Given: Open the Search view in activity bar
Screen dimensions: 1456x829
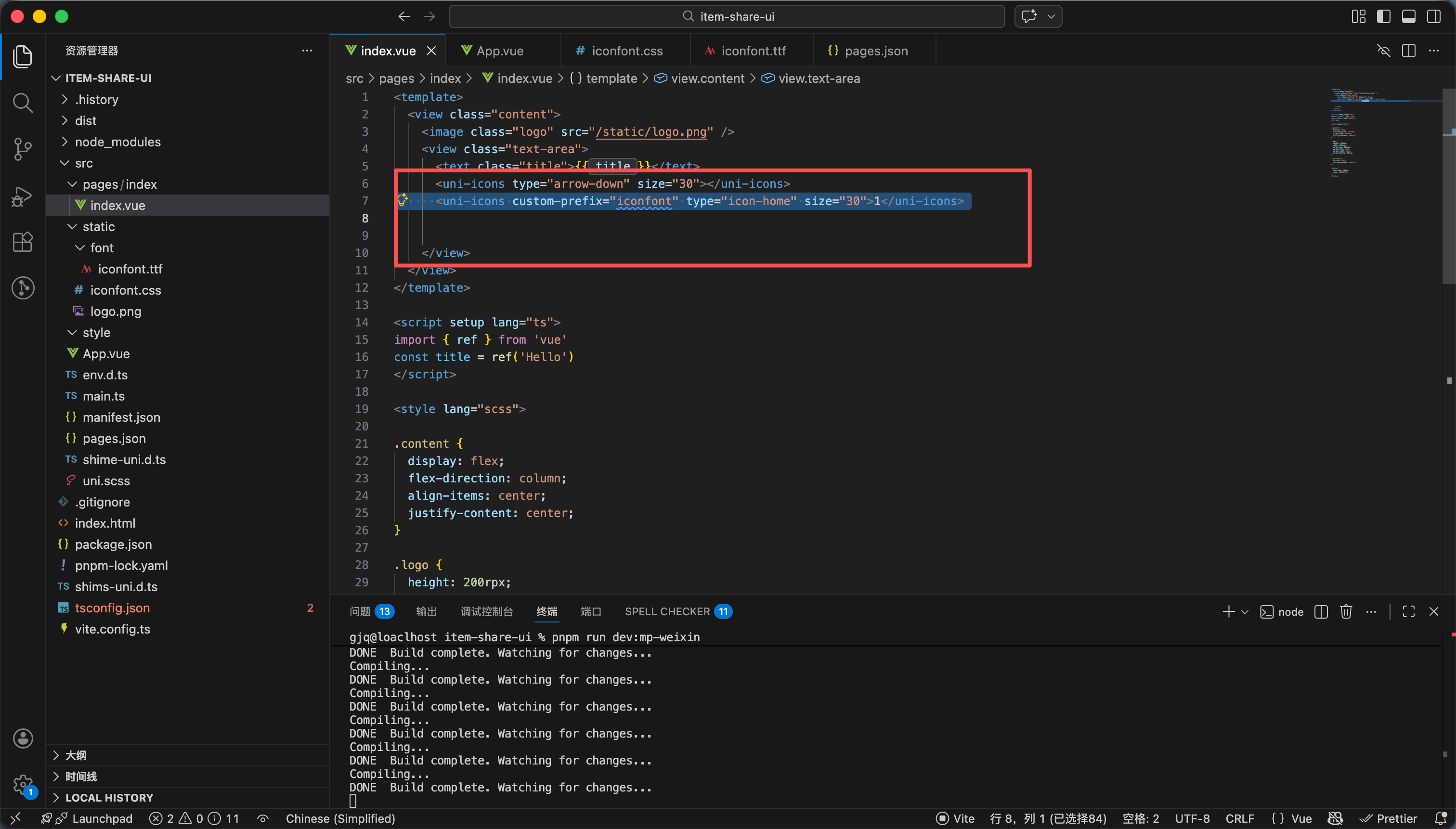Looking at the screenshot, I should pos(23,103).
